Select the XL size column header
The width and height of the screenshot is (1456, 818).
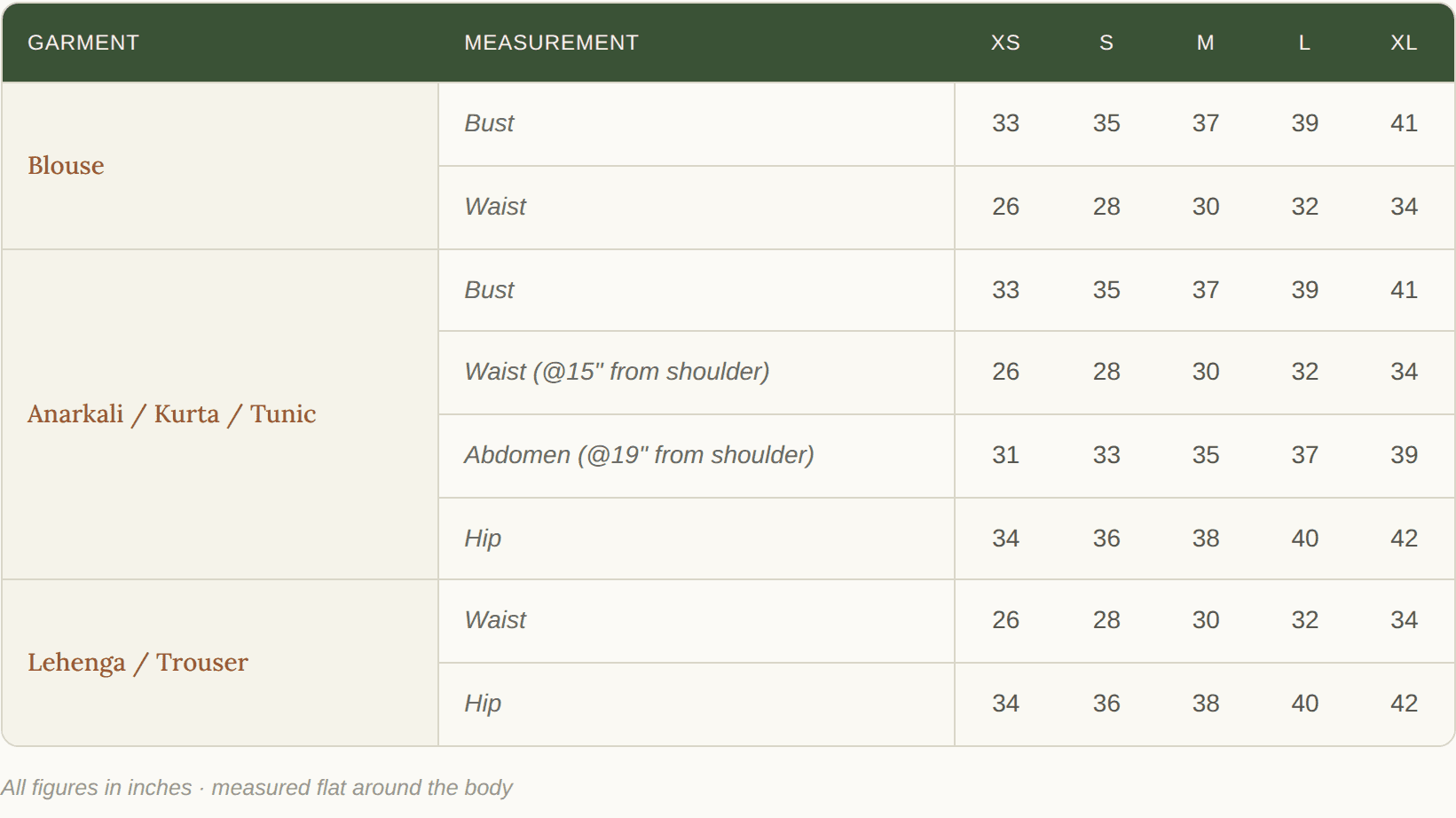click(x=1404, y=43)
